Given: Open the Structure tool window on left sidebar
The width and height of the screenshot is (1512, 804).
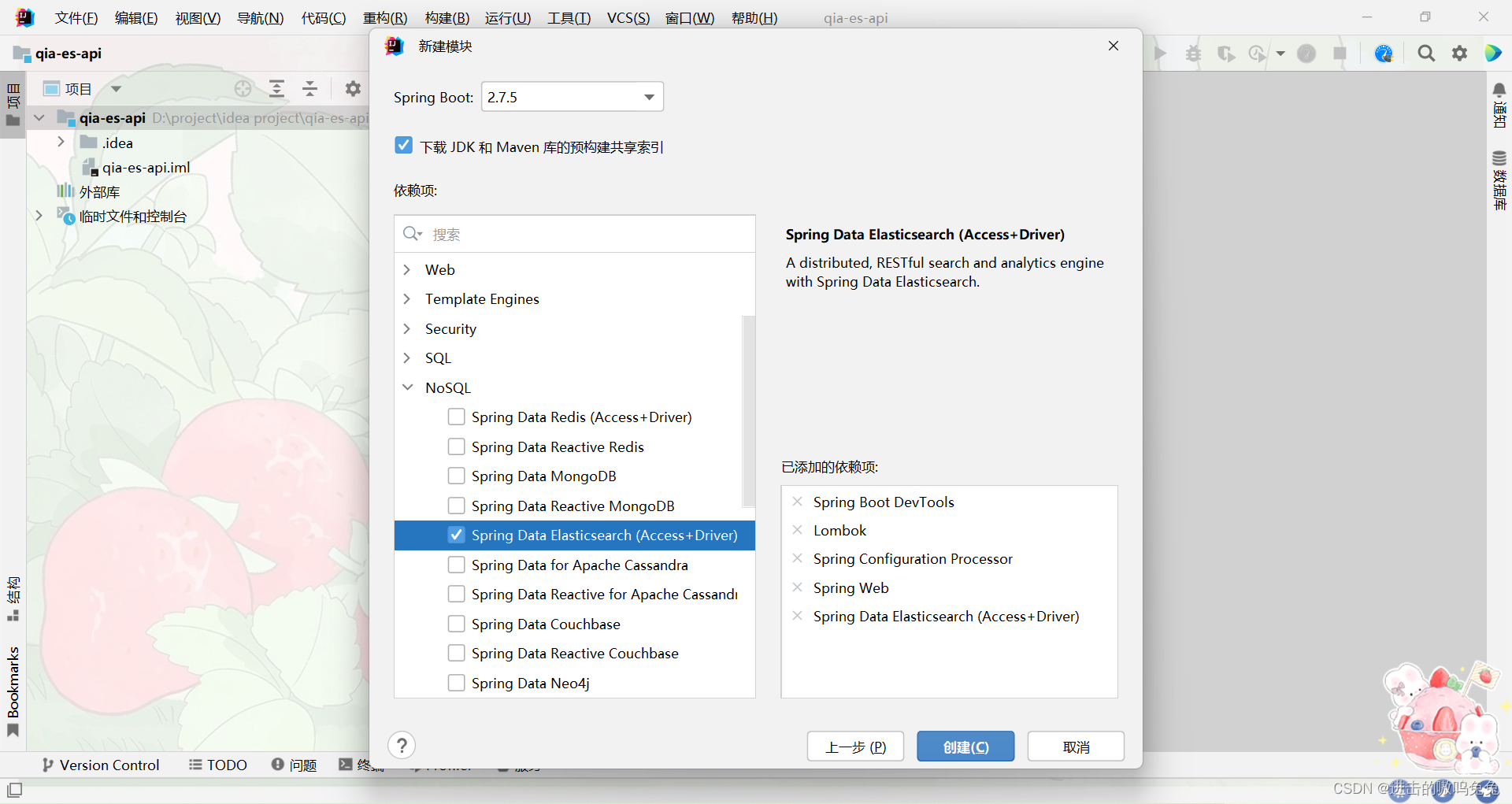Looking at the screenshot, I should (13, 598).
